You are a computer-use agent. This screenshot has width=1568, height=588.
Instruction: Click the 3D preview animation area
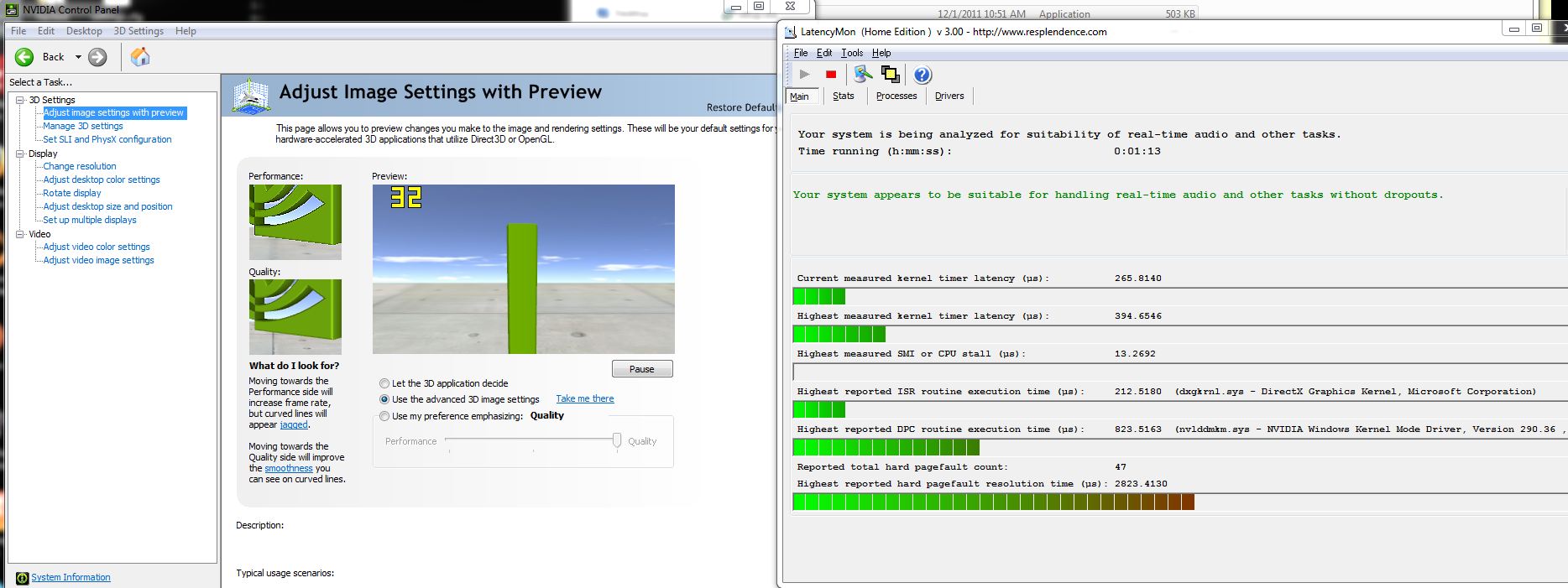(x=524, y=269)
